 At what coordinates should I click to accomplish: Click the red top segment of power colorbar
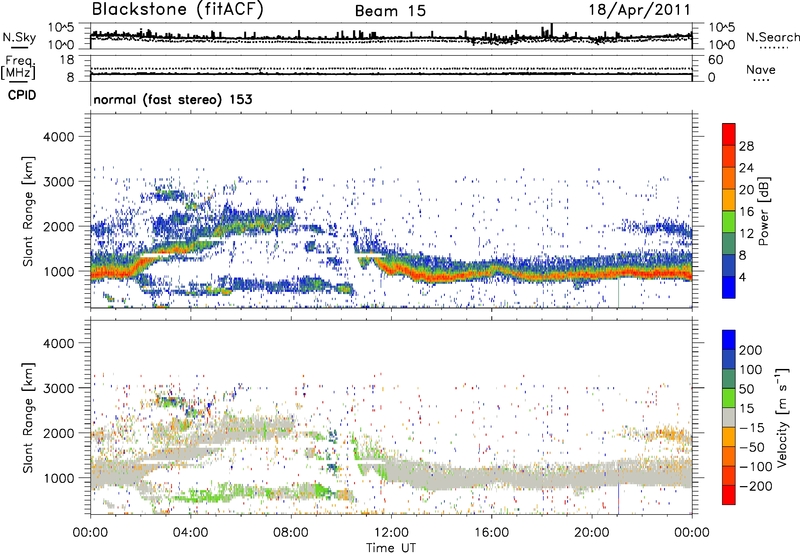coord(729,134)
